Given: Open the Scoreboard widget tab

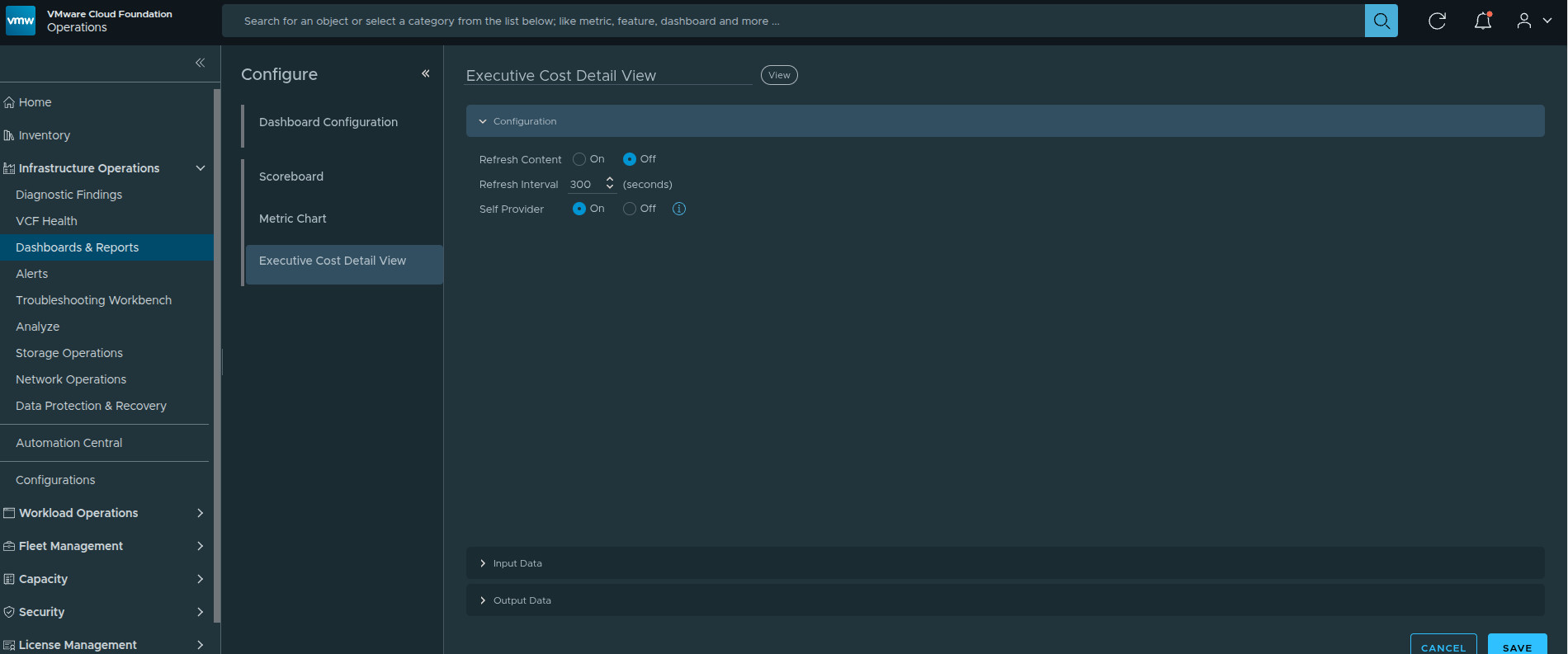Looking at the screenshot, I should (x=291, y=176).
